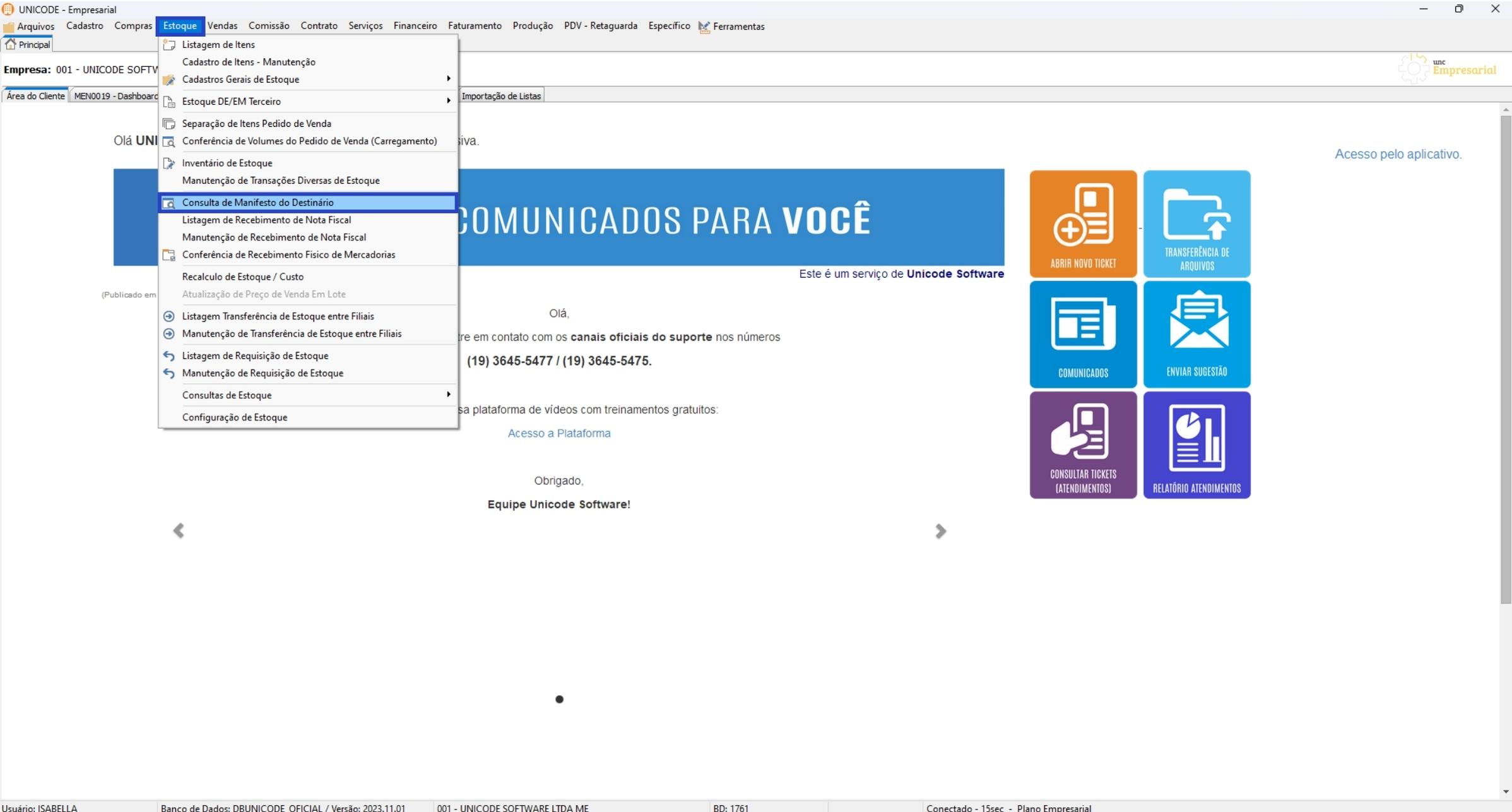Follow the Acesso a Plataforma link
Screen dimensions: 1512x812
click(x=558, y=433)
